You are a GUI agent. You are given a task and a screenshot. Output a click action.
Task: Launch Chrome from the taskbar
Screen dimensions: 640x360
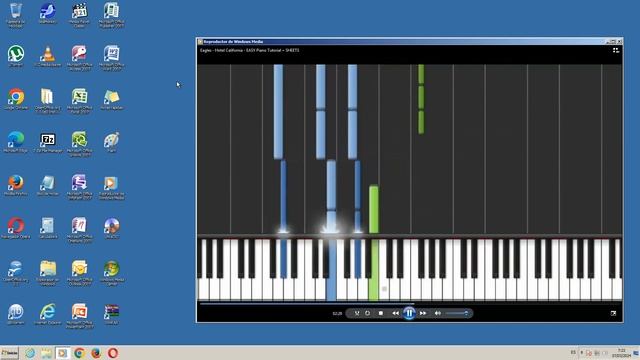[x=79, y=353]
